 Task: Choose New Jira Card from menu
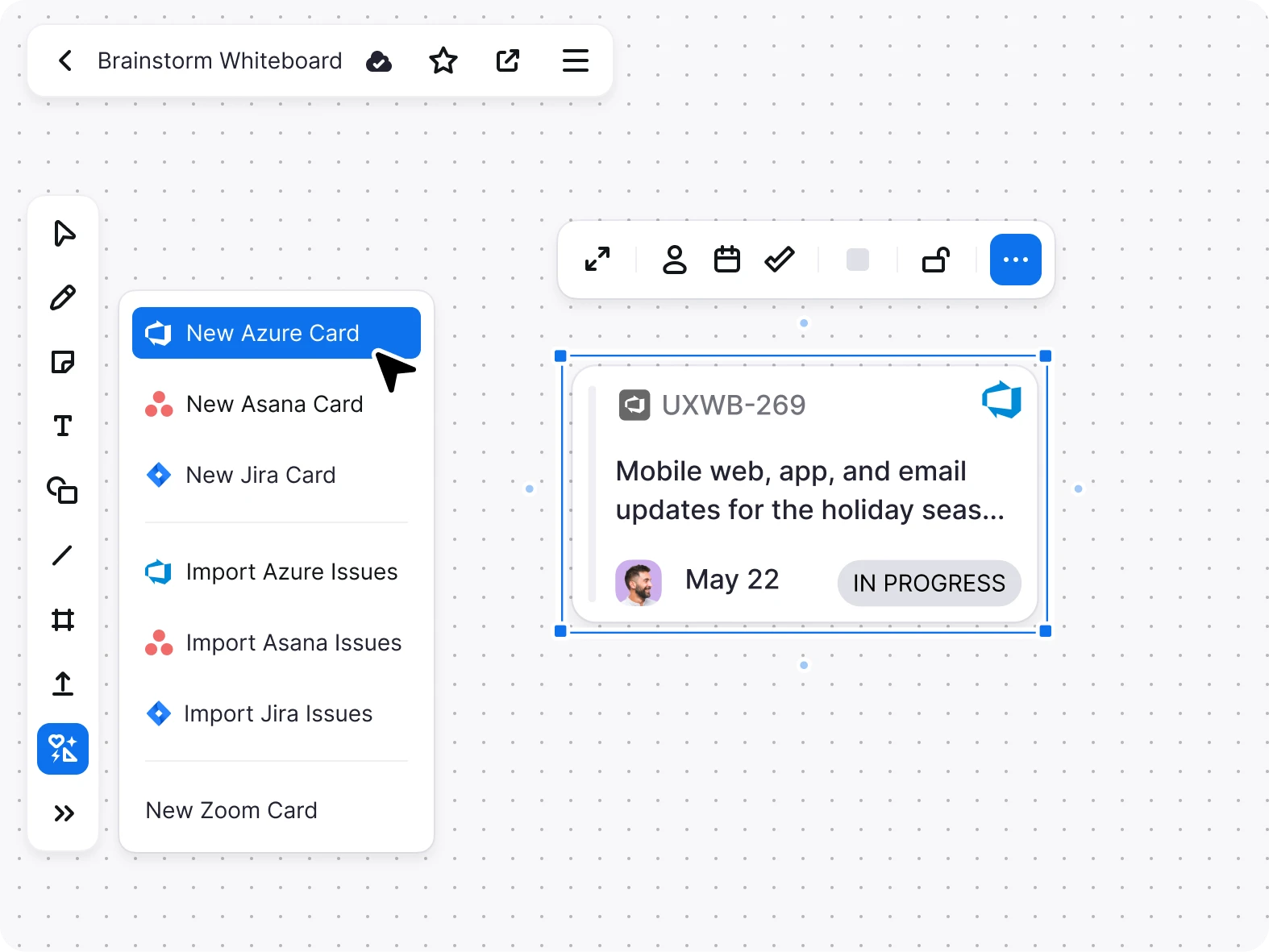pyautogui.click(x=277, y=475)
